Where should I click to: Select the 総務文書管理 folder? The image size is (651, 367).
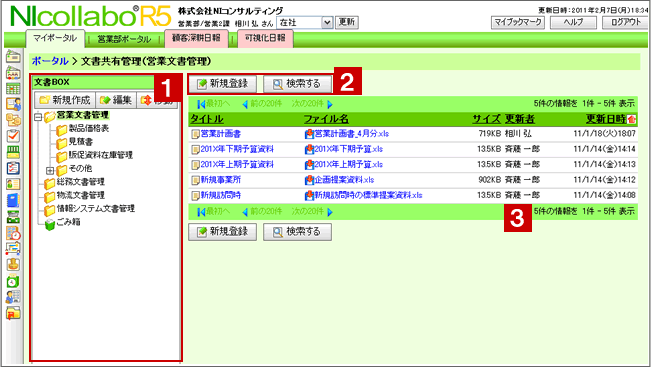[x=81, y=182]
